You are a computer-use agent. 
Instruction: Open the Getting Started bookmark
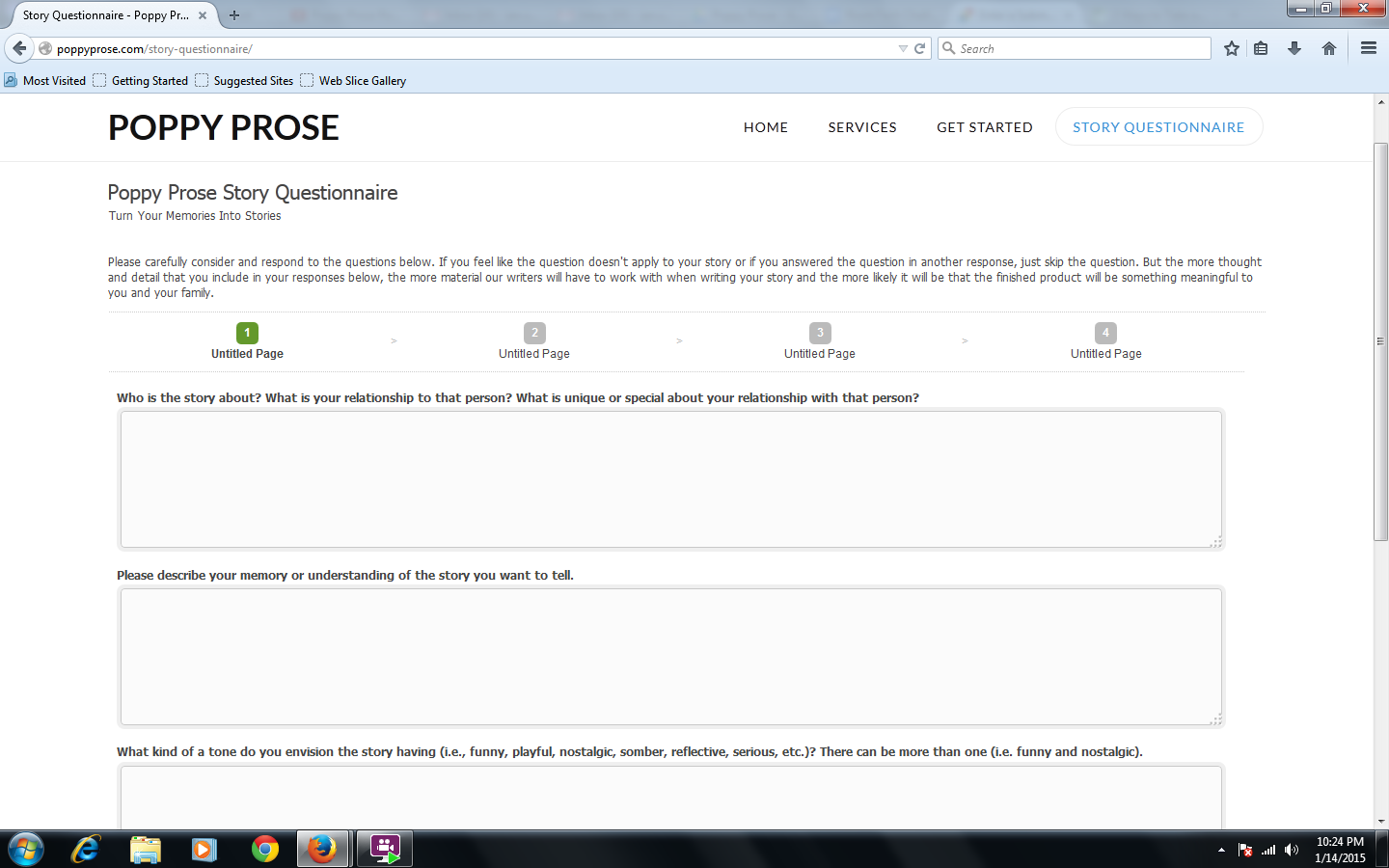point(141,80)
